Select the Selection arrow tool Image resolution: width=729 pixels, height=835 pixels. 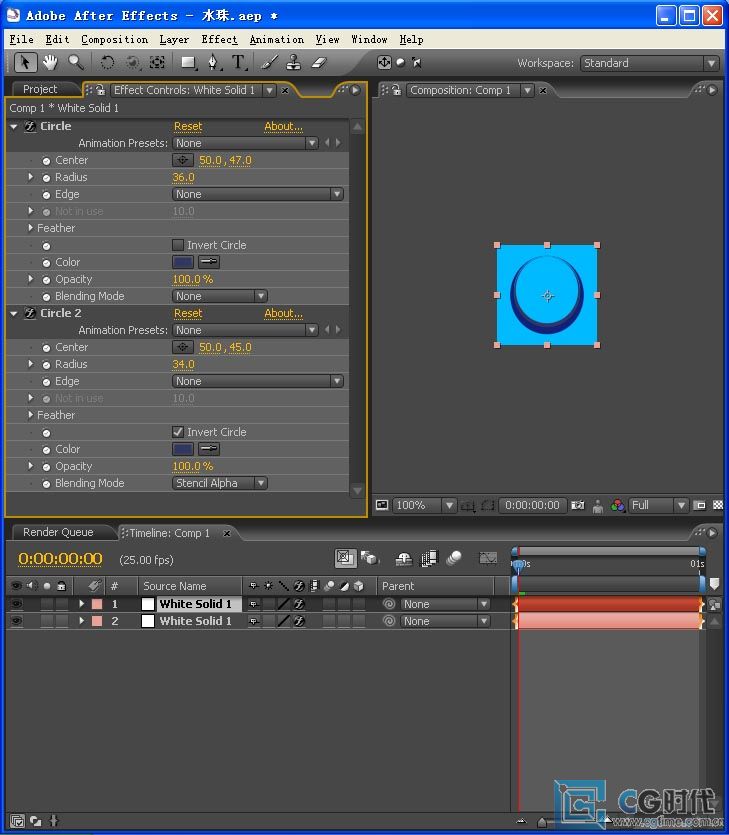24,63
